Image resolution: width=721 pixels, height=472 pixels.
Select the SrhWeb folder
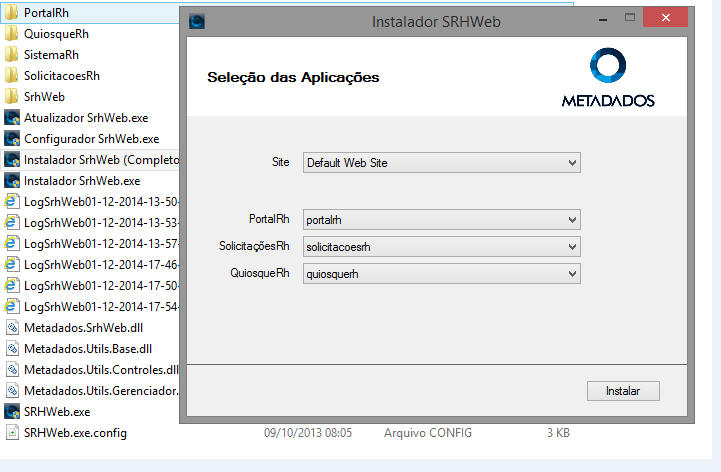click(x=44, y=96)
